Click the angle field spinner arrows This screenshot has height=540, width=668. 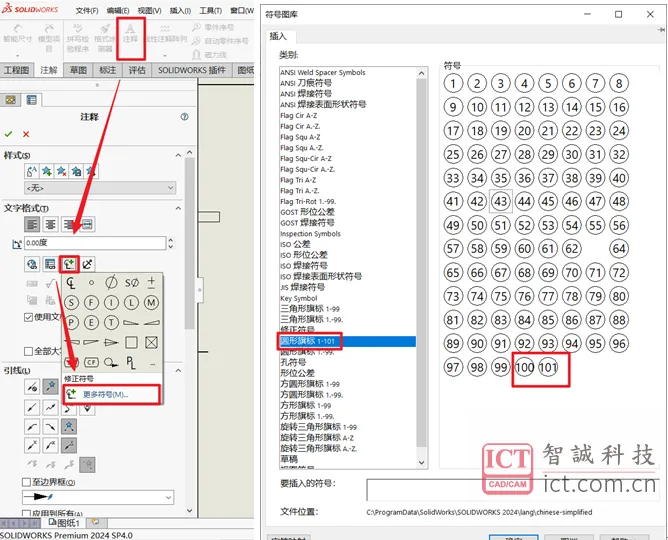(x=171, y=243)
